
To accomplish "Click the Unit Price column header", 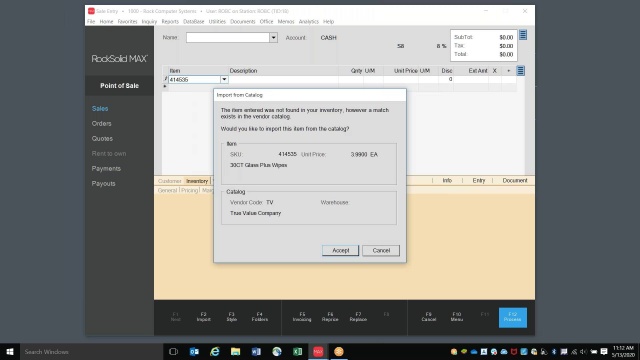I will tap(406, 71).
